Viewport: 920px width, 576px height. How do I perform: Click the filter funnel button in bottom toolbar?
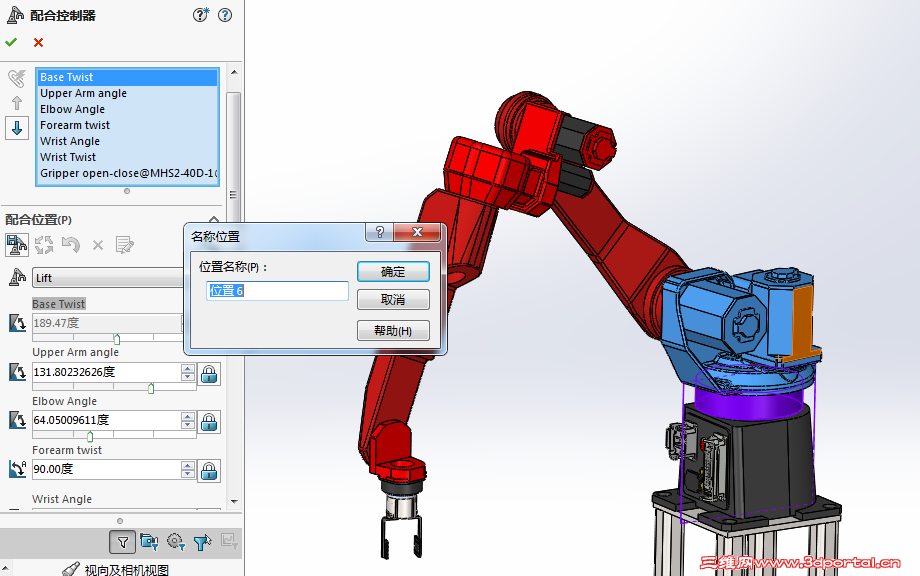123,542
